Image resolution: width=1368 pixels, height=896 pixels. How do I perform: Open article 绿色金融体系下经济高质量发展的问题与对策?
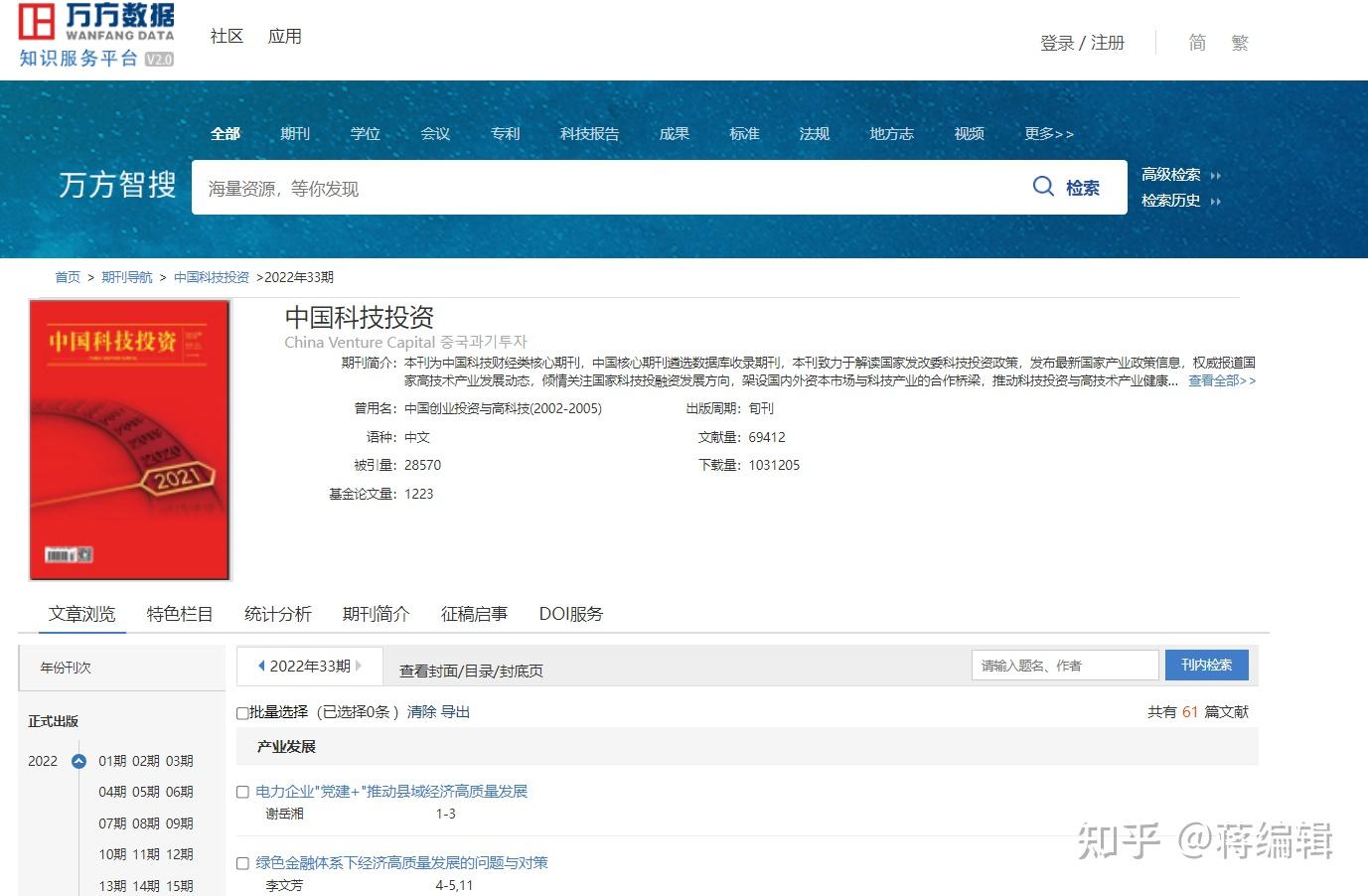pos(401,863)
